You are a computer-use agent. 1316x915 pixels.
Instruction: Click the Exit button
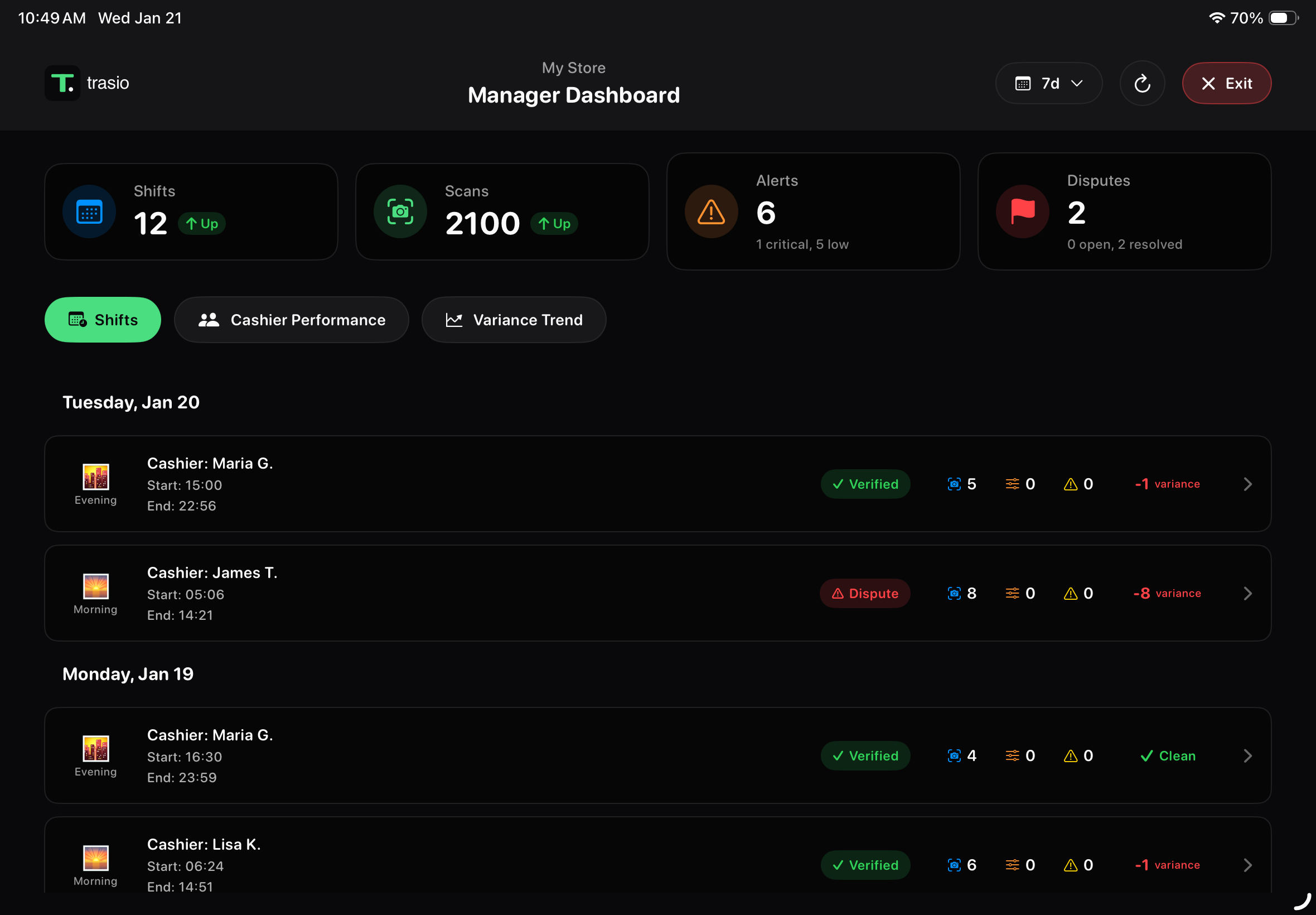coord(1226,83)
